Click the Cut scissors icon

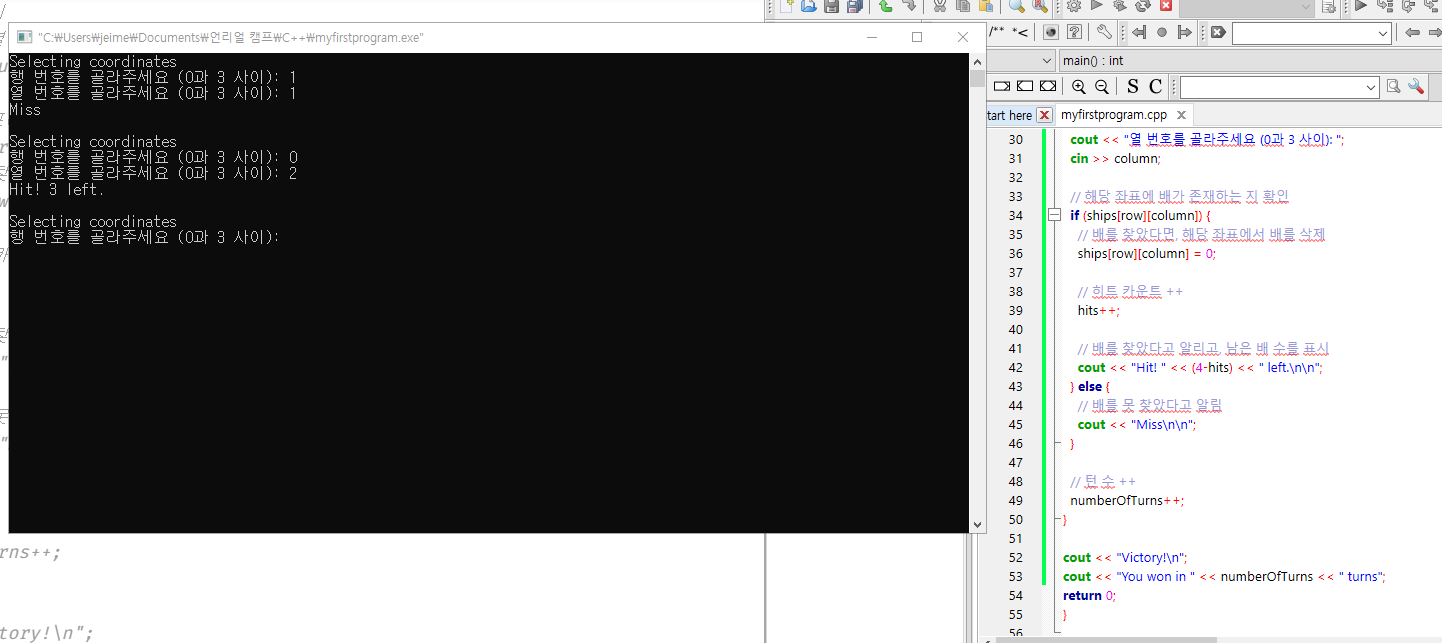(x=939, y=6)
